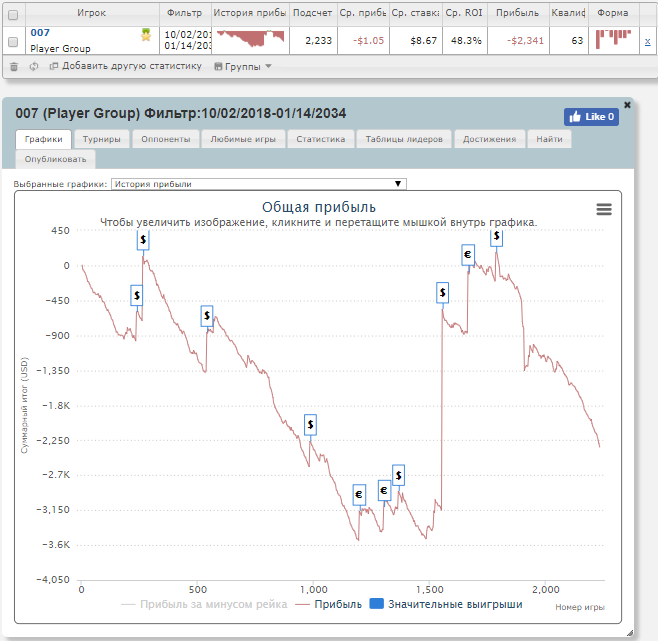Click the Форма bar chart thumbnail
The image size is (658, 641).
[x=613, y=39]
